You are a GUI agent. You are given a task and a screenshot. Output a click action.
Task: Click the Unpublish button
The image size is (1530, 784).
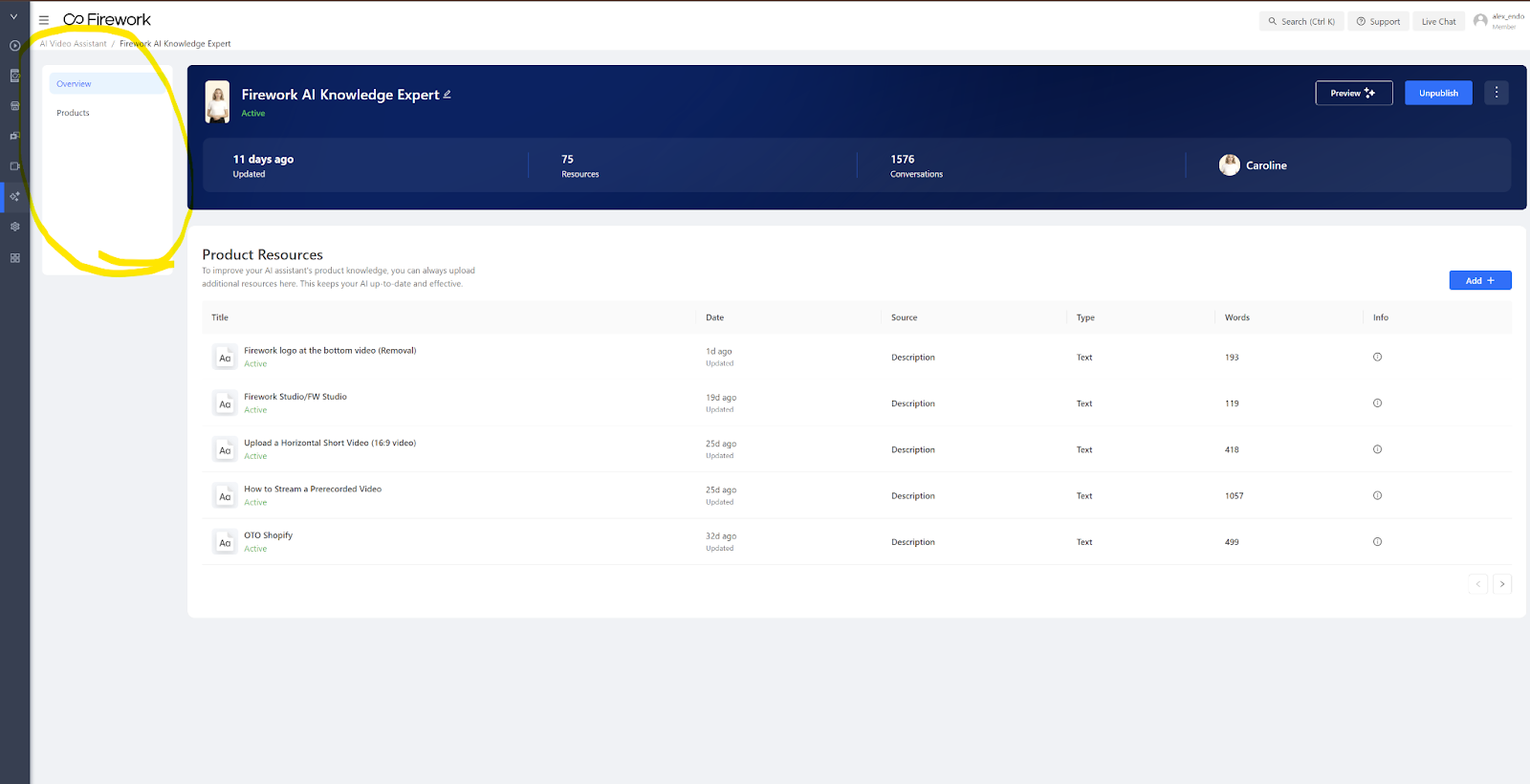[1438, 93]
